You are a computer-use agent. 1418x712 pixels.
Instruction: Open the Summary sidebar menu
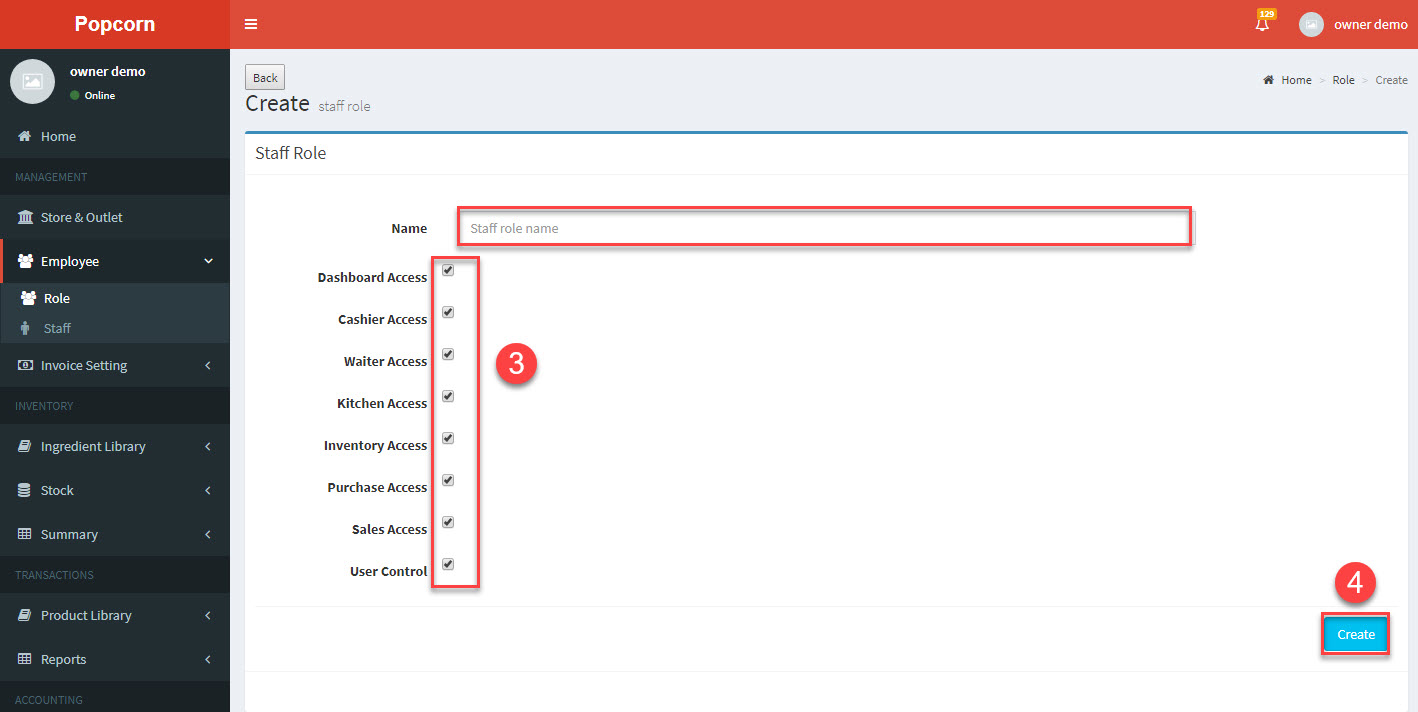69,534
